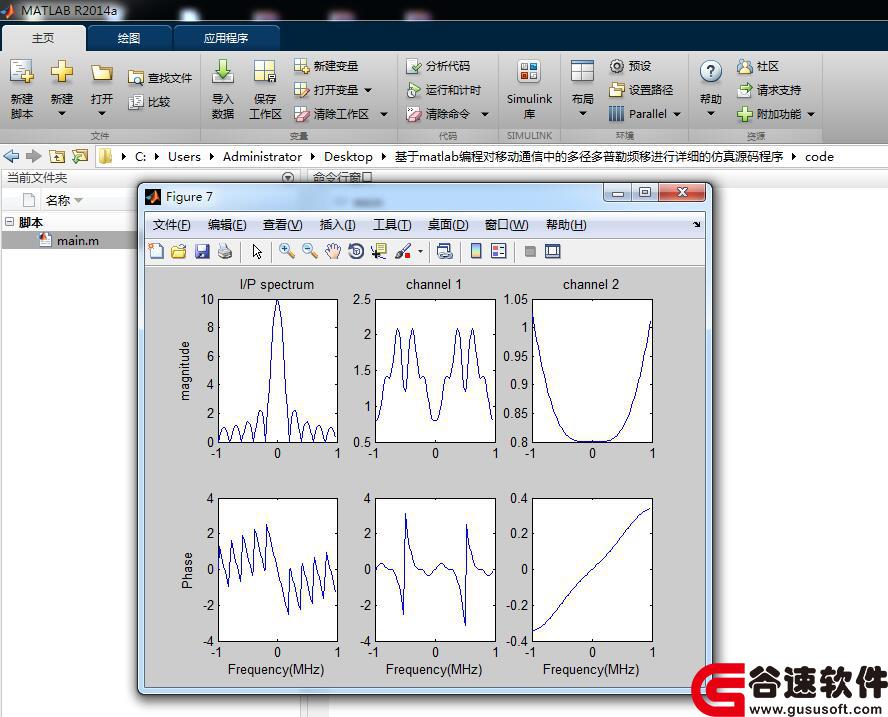Expand the 附加功能 (Add-Ons) dropdown
Image resolution: width=888 pixels, height=717 pixels.
811,114
